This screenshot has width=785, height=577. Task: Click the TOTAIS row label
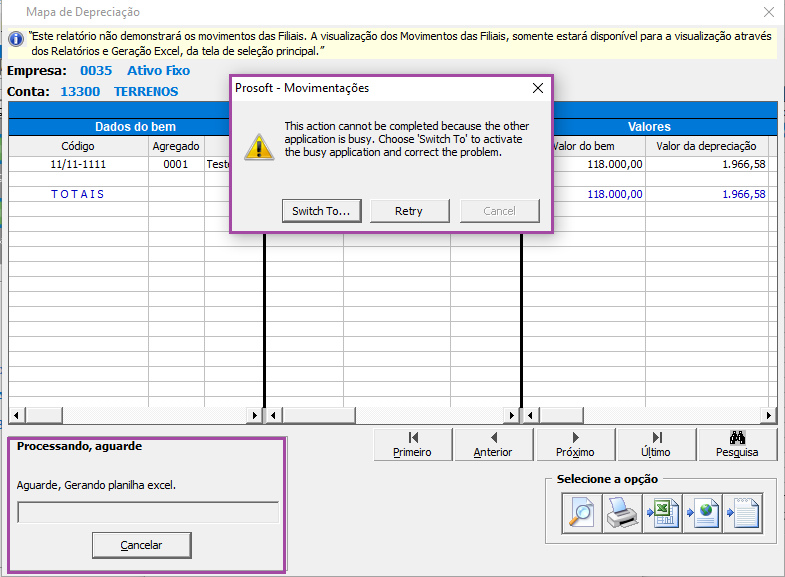[x=78, y=194]
